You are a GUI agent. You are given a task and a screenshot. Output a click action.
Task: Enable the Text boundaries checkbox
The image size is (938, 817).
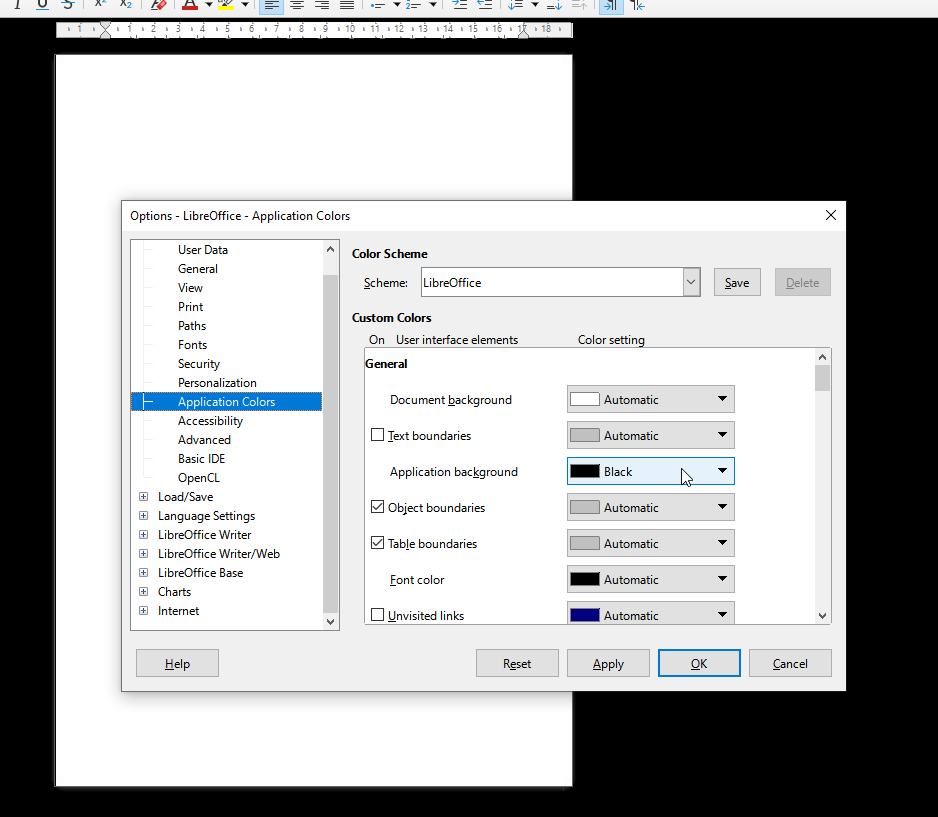click(378, 436)
